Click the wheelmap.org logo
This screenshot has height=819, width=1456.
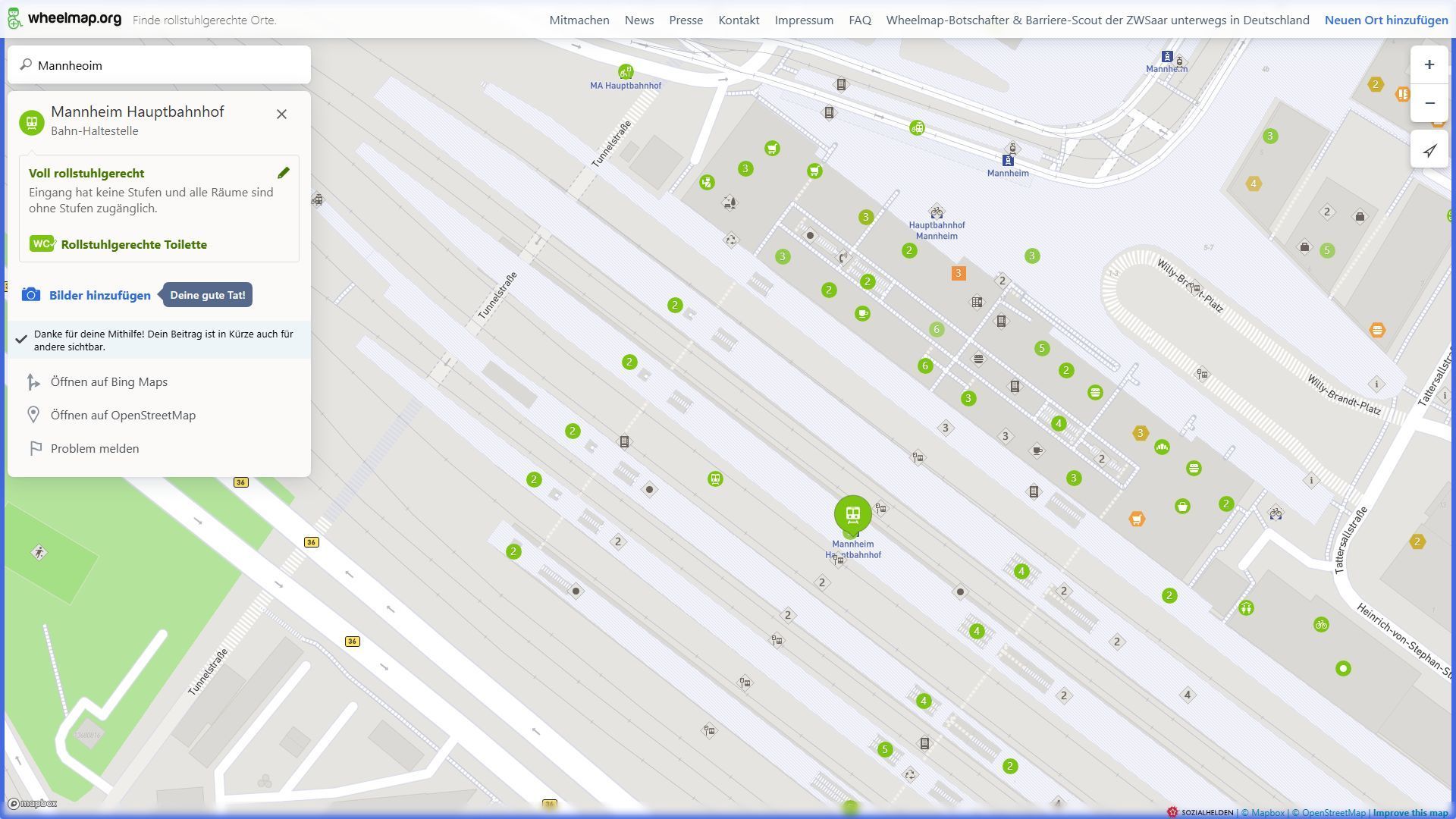tap(64, 19)
